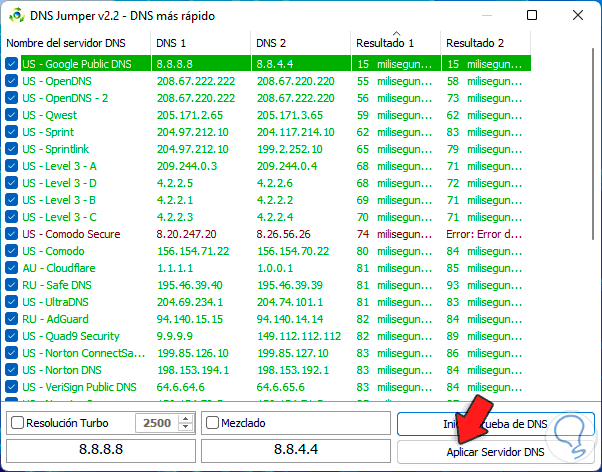The image size is (602, 472).
Task: Click the 149.112.112.112 DNS 2 cell
Action: point(299,336)
